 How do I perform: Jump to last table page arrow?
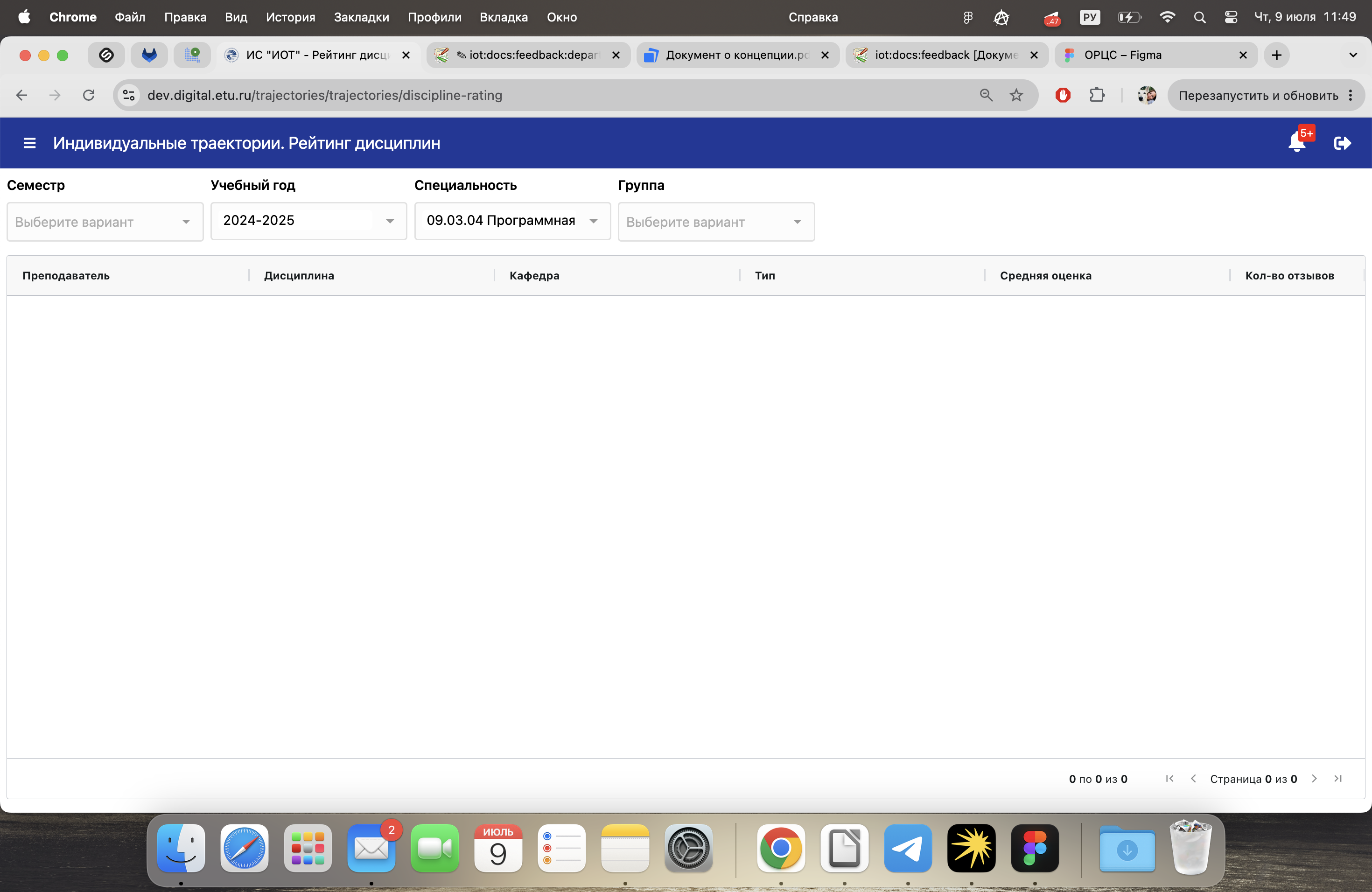pyautogui.click(x=1338, y=779)
